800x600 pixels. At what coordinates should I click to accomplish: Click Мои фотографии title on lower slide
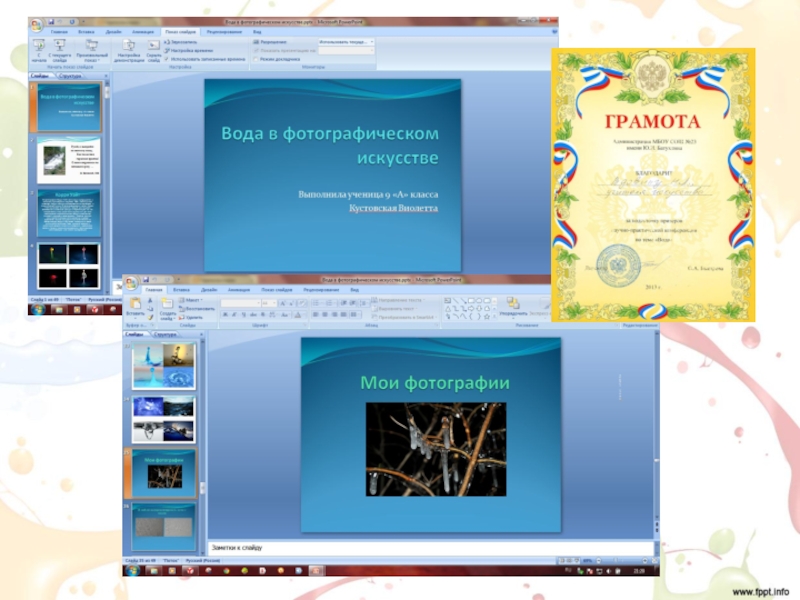click(435, 383)
